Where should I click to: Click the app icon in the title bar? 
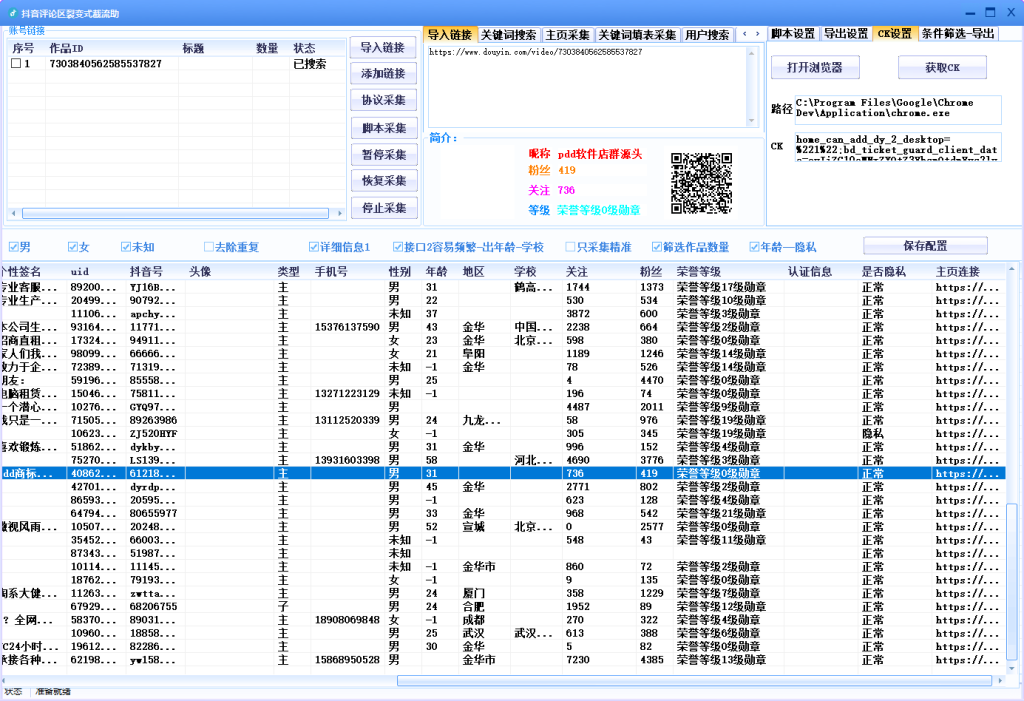pos(10,12)
